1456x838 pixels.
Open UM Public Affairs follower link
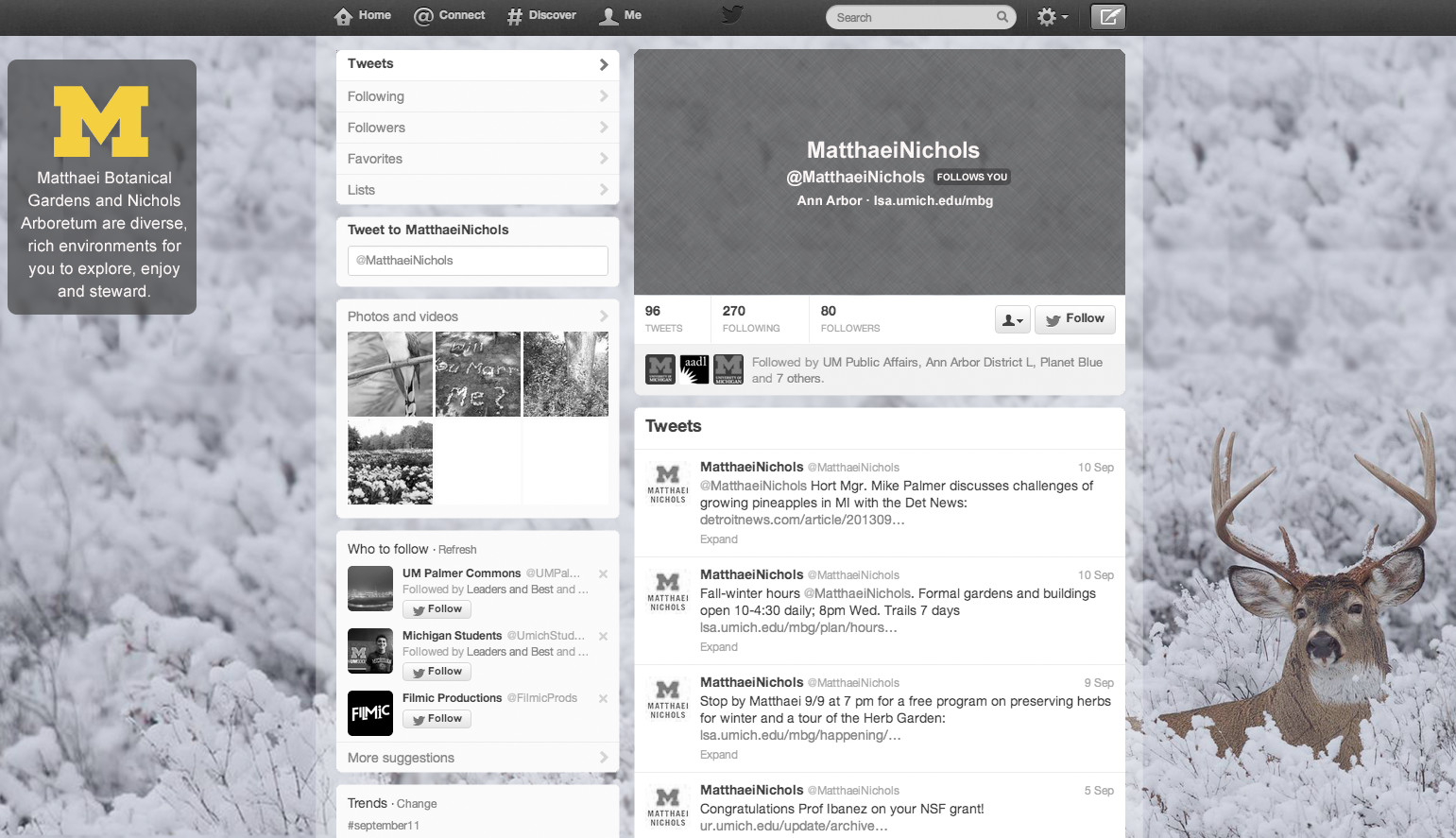pos(870,363)
